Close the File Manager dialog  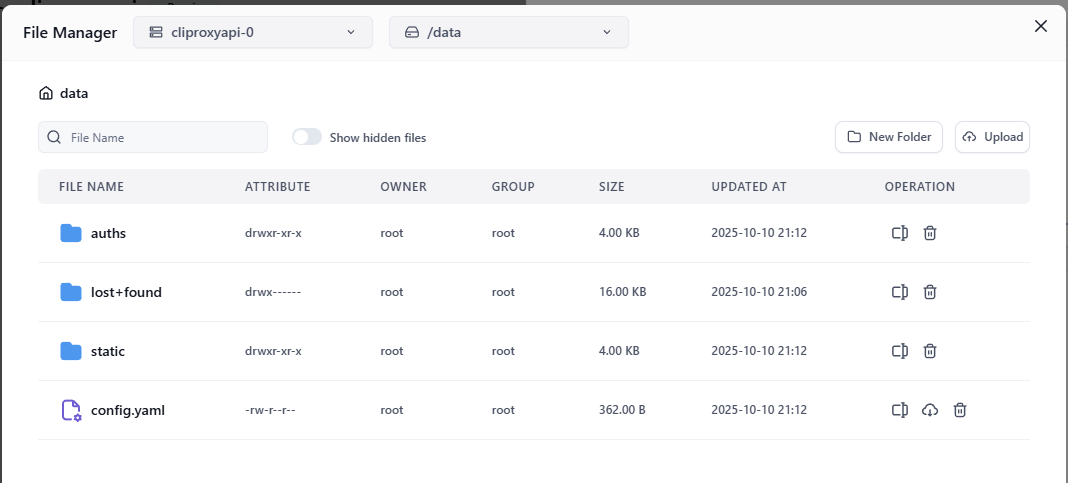coord(1040,26)
